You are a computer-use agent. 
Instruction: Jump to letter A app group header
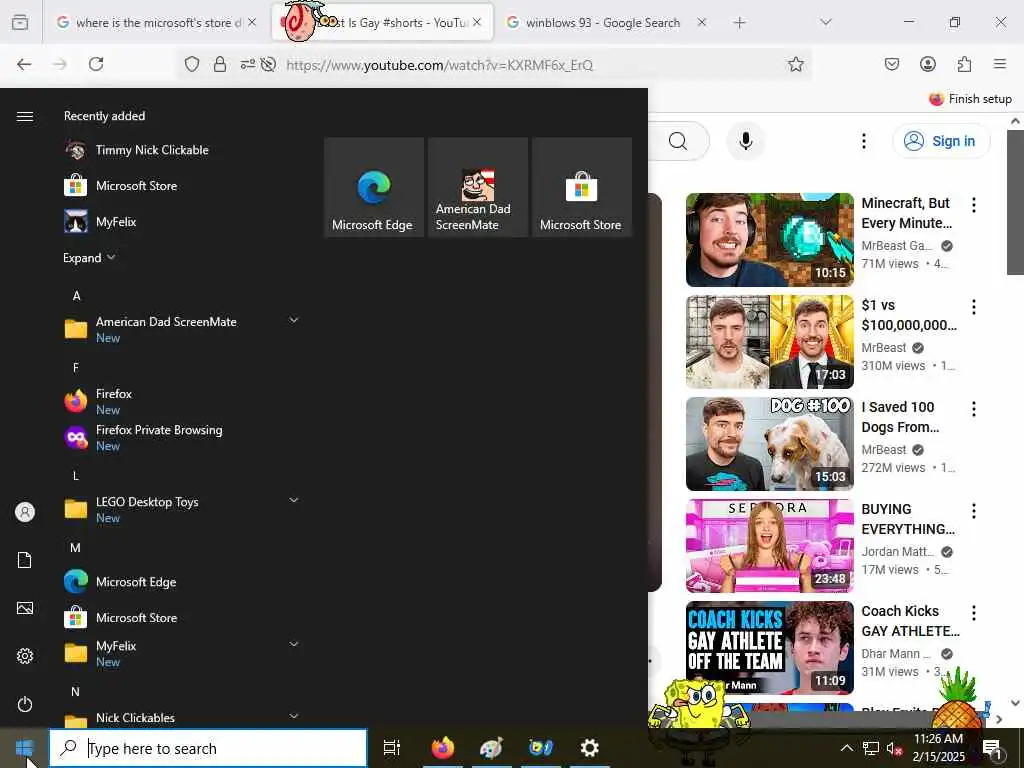pos(76,296)
